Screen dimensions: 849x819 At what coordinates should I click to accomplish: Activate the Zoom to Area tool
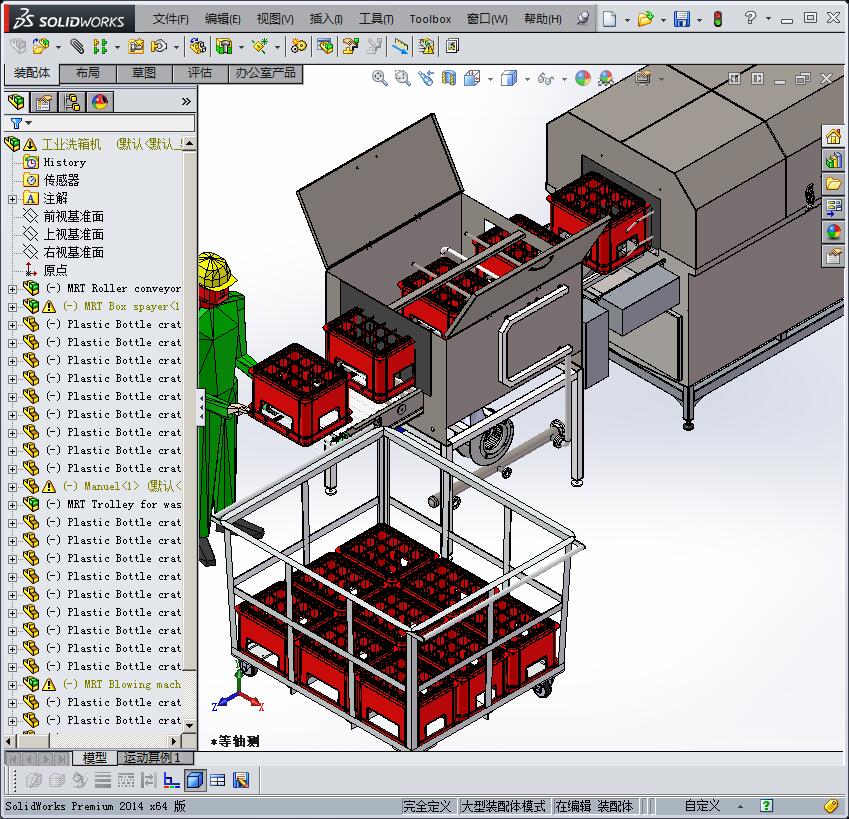point(401,77)
